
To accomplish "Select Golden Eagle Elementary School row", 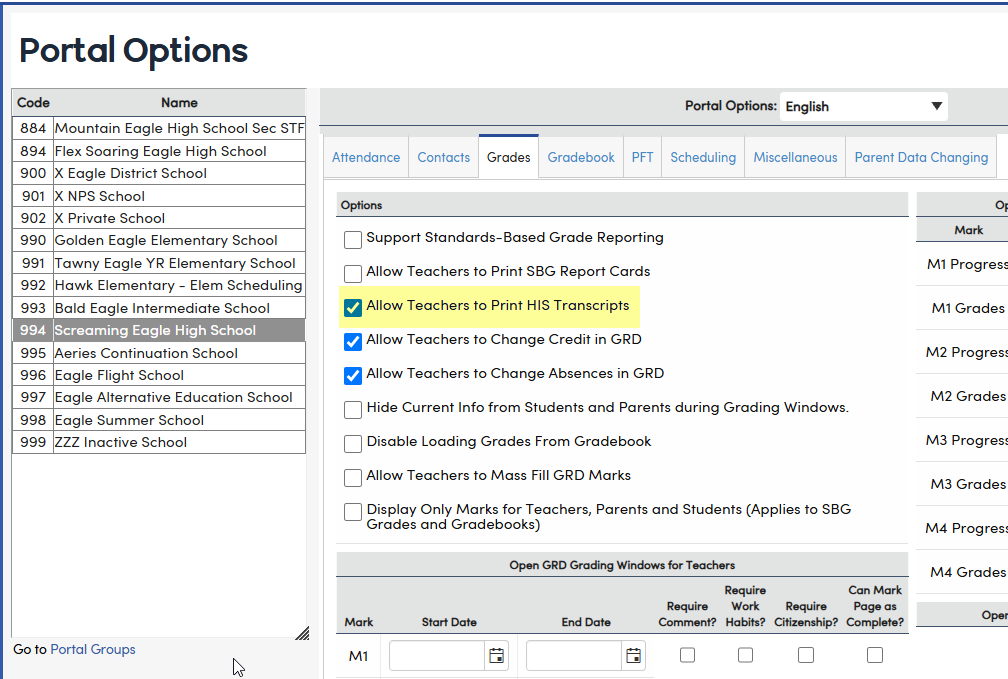I will pyautogui.click(x=159, y=240).
